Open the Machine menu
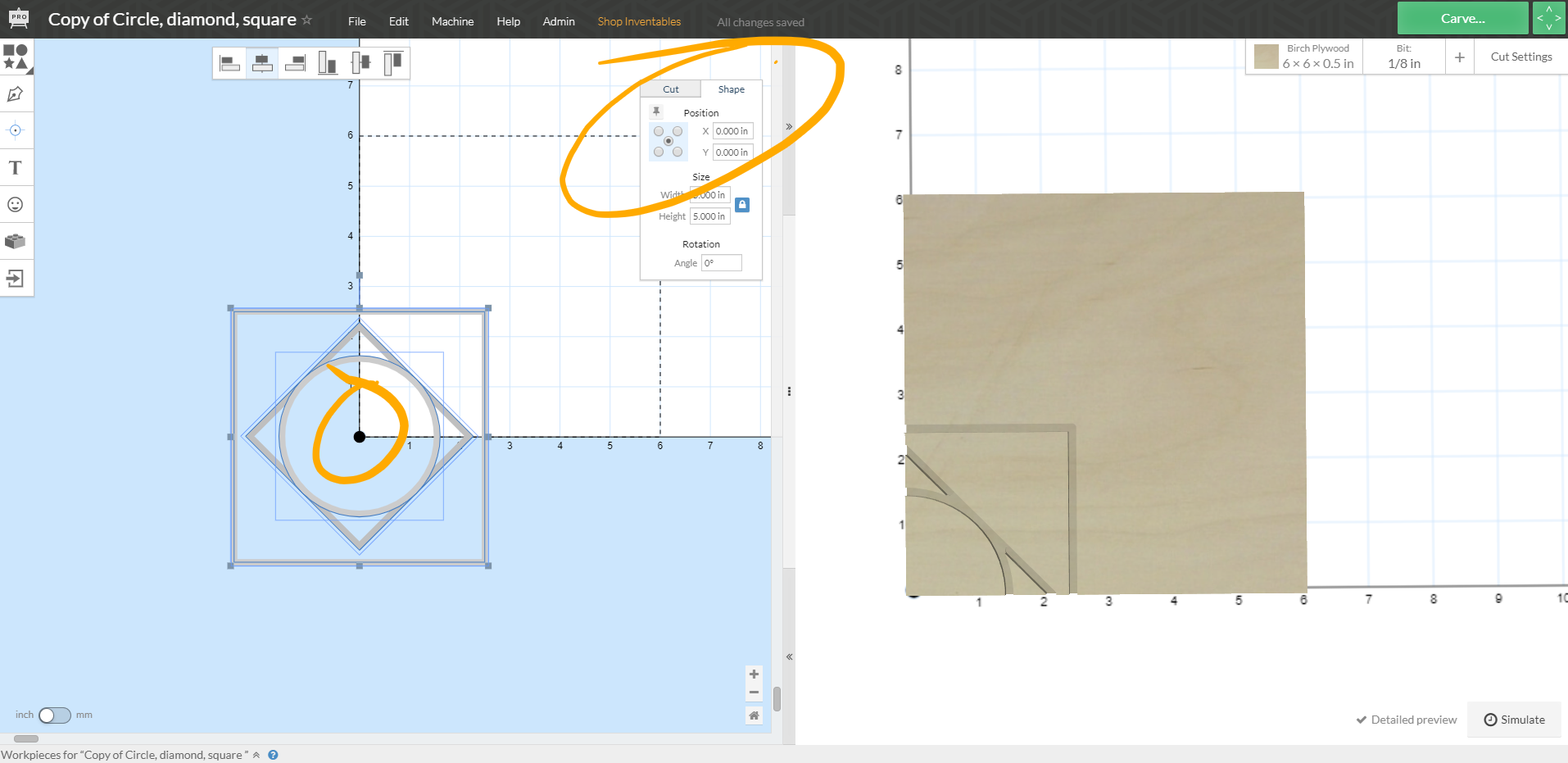The width and height of the screenshot is (1568, 763). tap(452, 21)
